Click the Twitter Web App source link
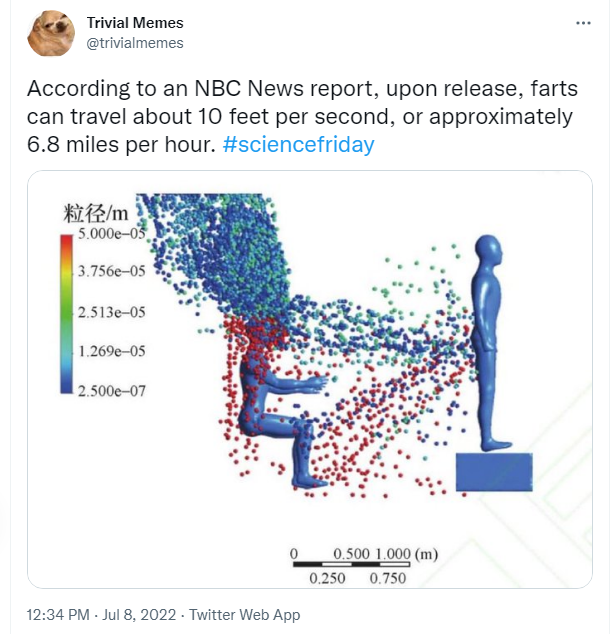 coord(244,615)
